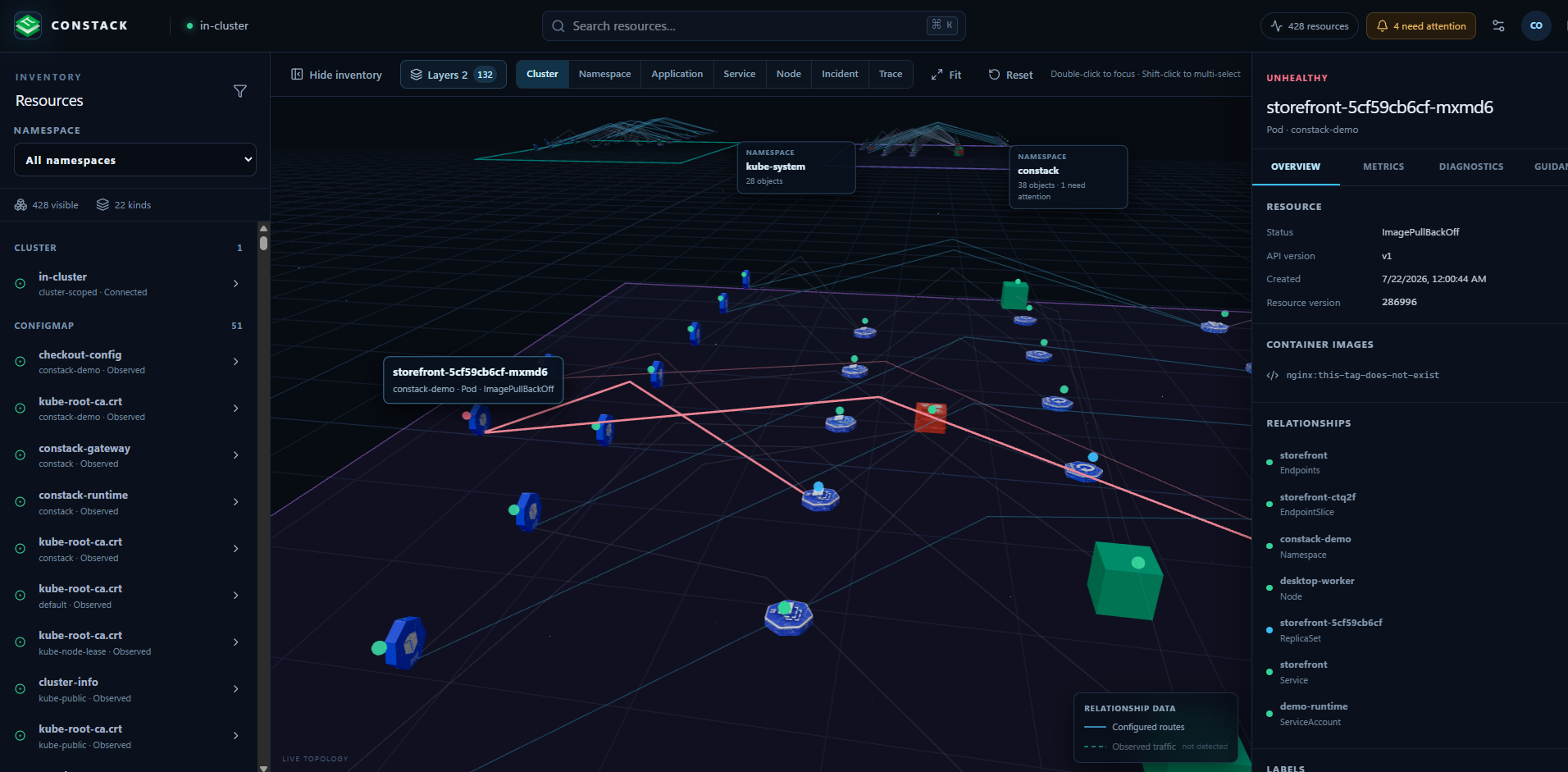Expand kube-root-ca.crt kube-node-lease chevron
The height and width of the screenshot is (772, 1568).
click(236, 642)
